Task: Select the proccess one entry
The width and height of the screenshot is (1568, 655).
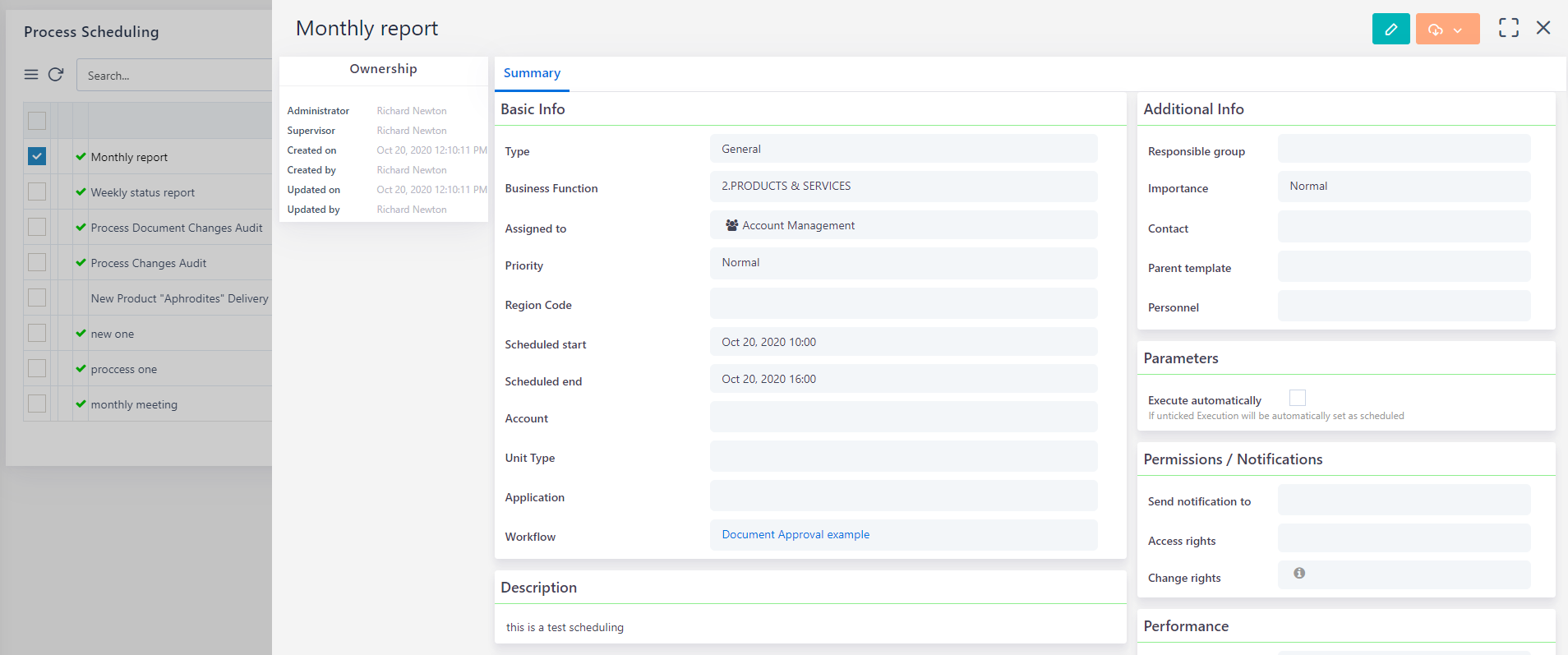Action: click(124, 369)
